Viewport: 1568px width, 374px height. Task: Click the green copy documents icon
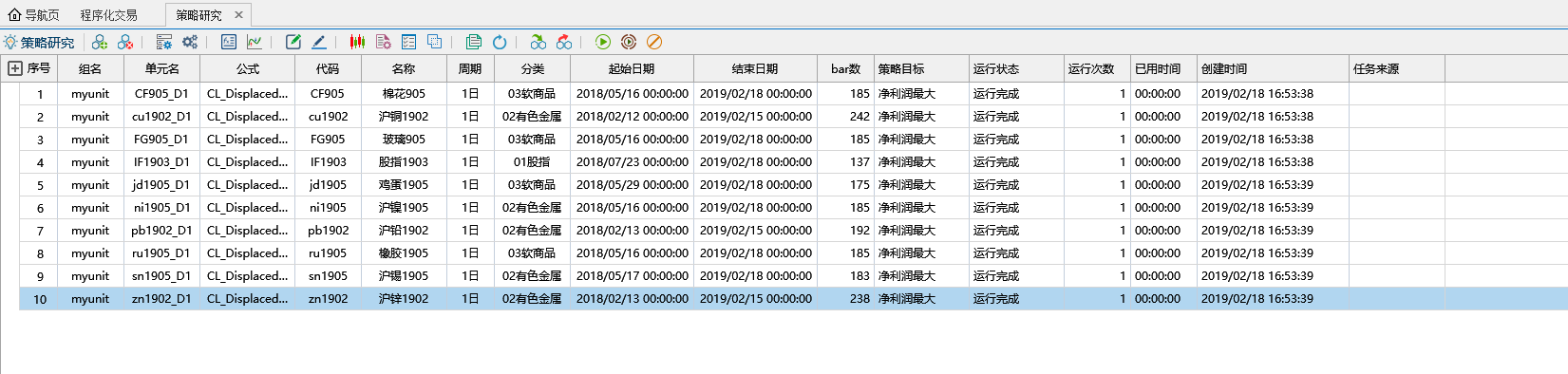[x=474, y=42]
